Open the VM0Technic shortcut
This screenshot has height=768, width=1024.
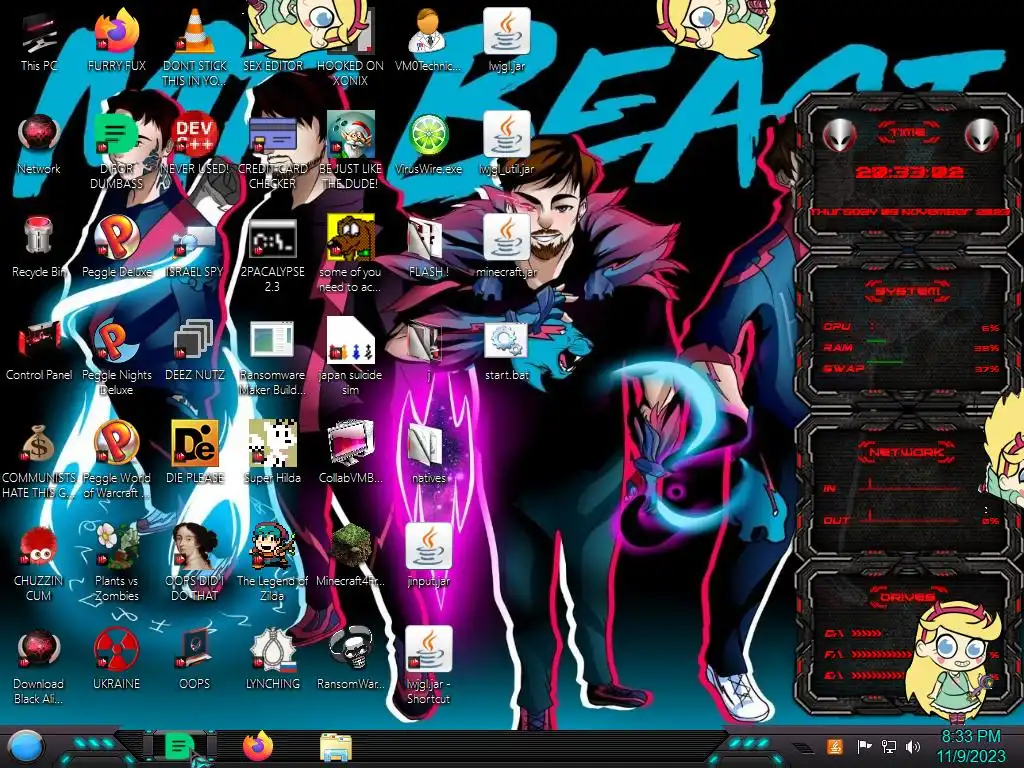point(428,31)
